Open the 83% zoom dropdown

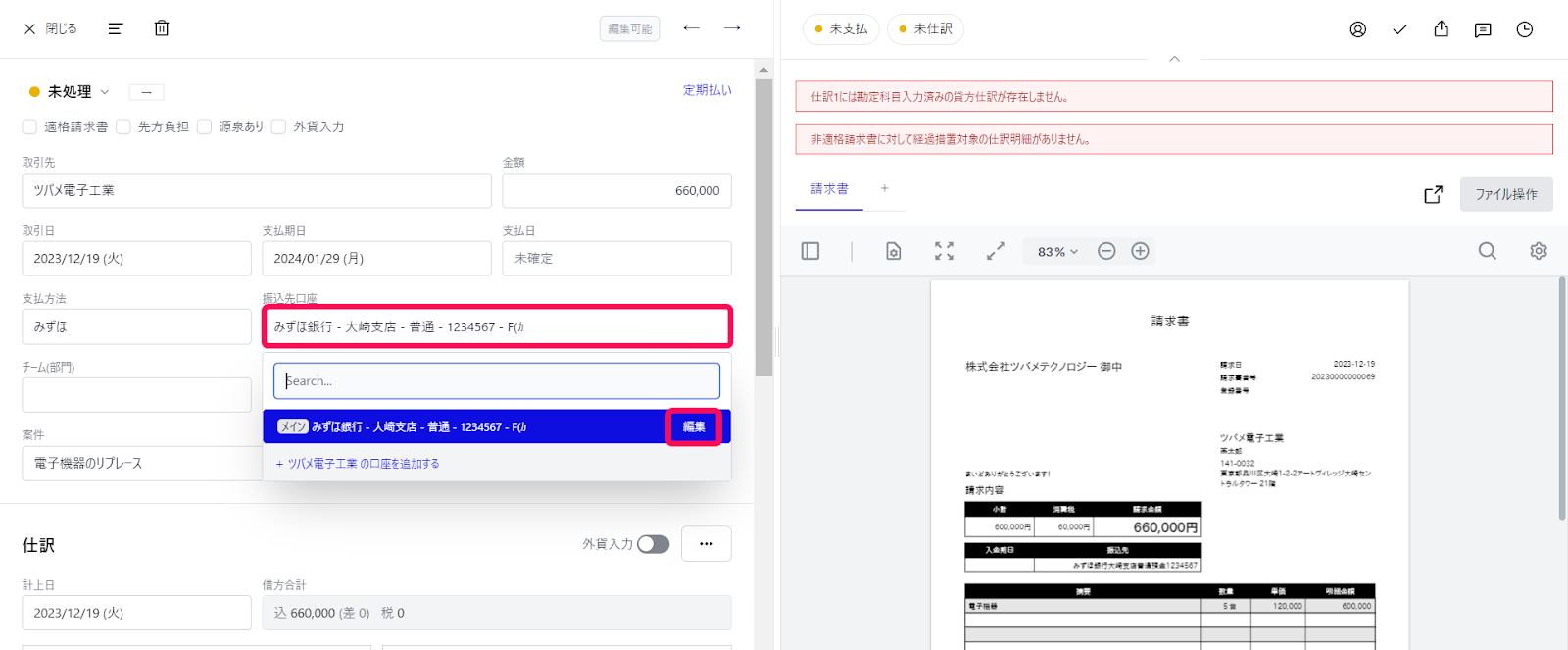1057,252
